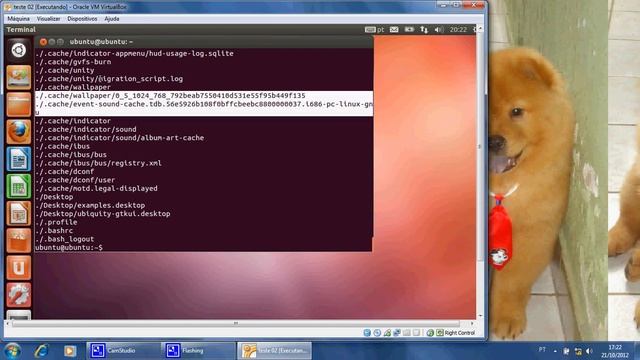Viewport: 640px width, 360px height.
Task: Click the VirtualBox USB status icon
Action: pos(387,333)
